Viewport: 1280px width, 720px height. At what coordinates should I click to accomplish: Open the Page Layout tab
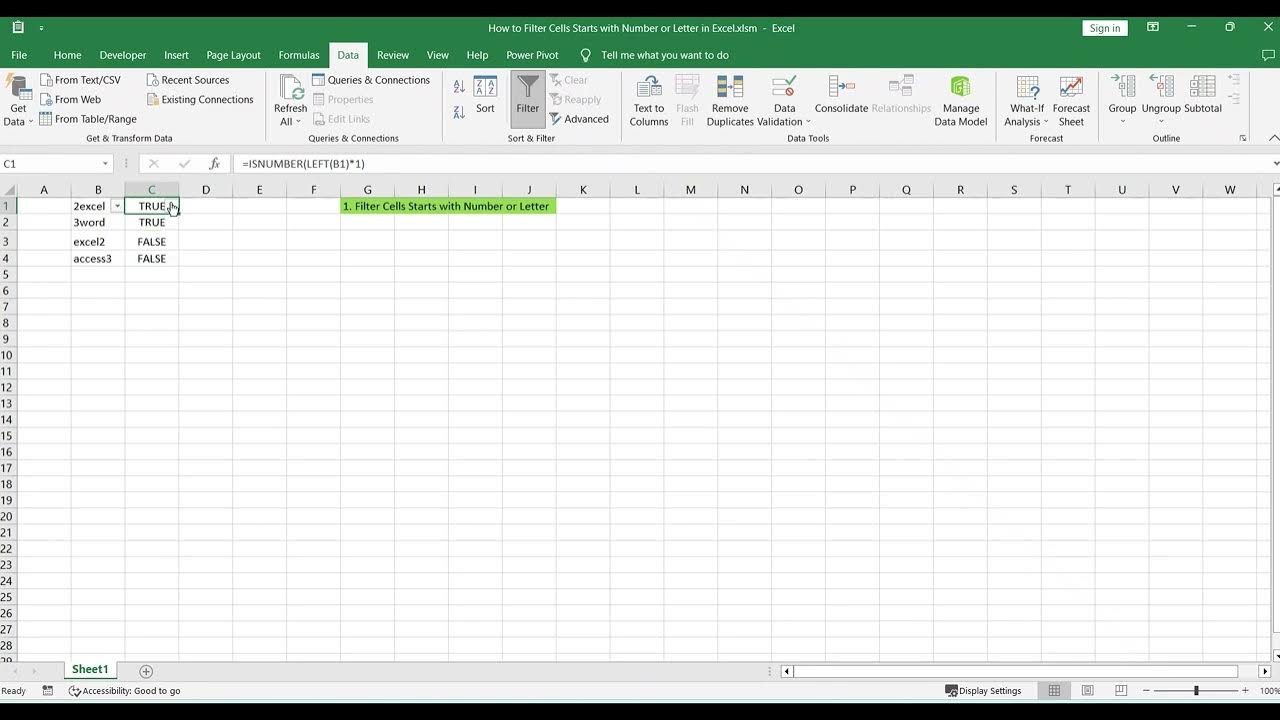(233, 56)
